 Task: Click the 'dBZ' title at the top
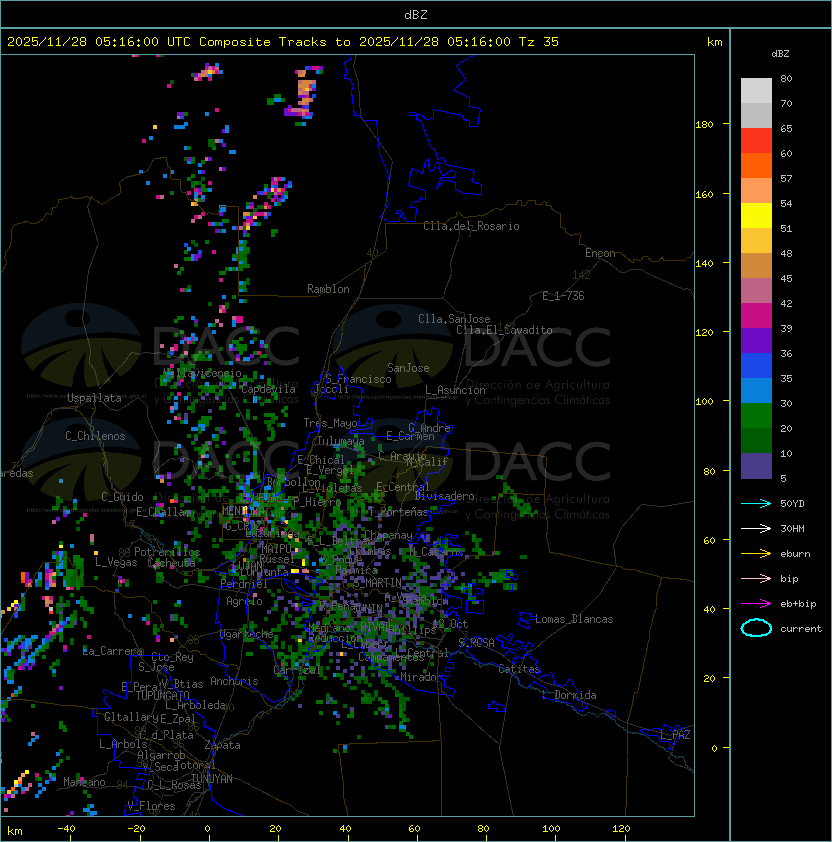[416, 14]
